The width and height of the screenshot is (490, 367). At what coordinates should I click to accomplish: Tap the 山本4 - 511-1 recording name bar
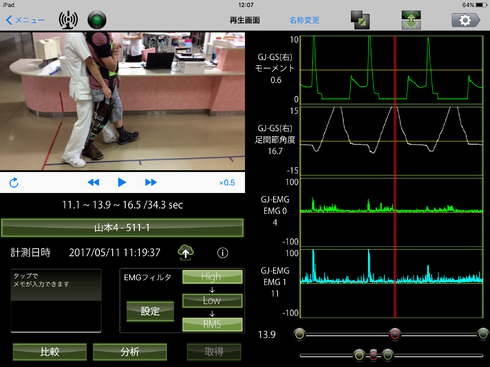point(122,228)
